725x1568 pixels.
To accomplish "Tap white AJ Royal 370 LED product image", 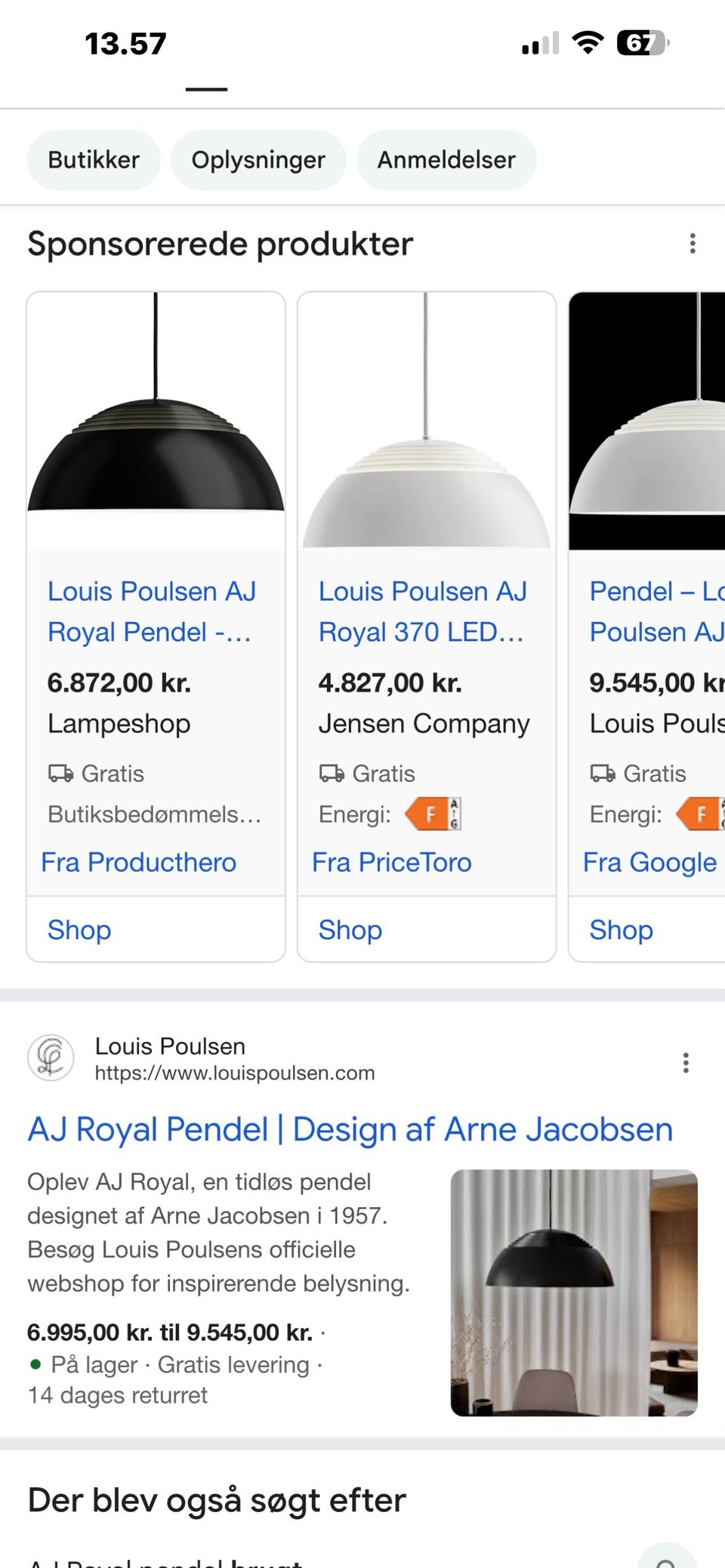I will [427, 420].
